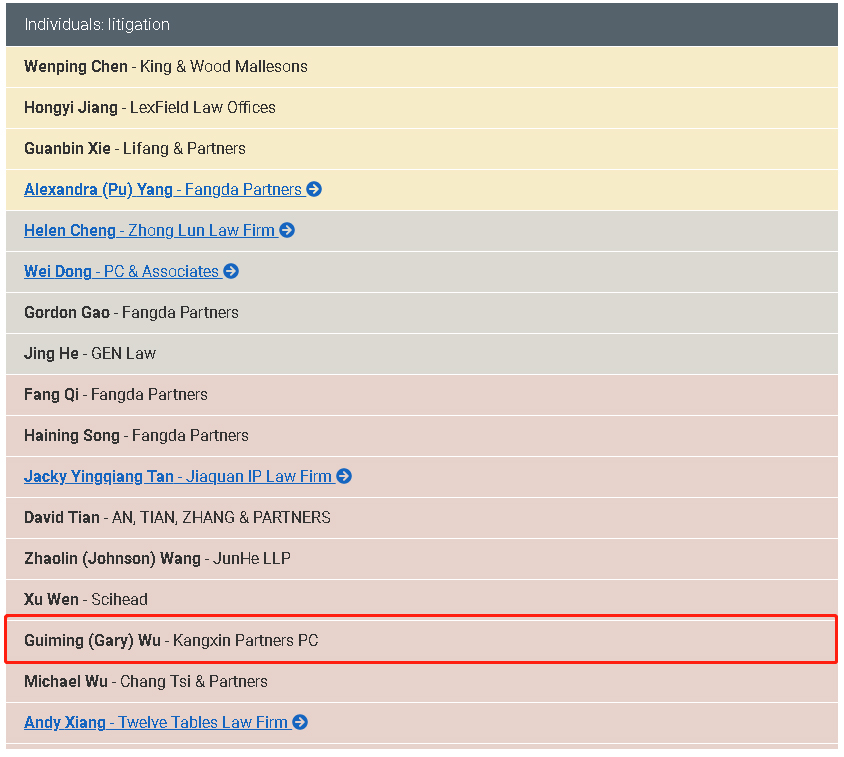Viewport: 844px width, 757px height.
Task: Select Fang Qi - Fangda Partners row
Action: (x=422, y=395)
